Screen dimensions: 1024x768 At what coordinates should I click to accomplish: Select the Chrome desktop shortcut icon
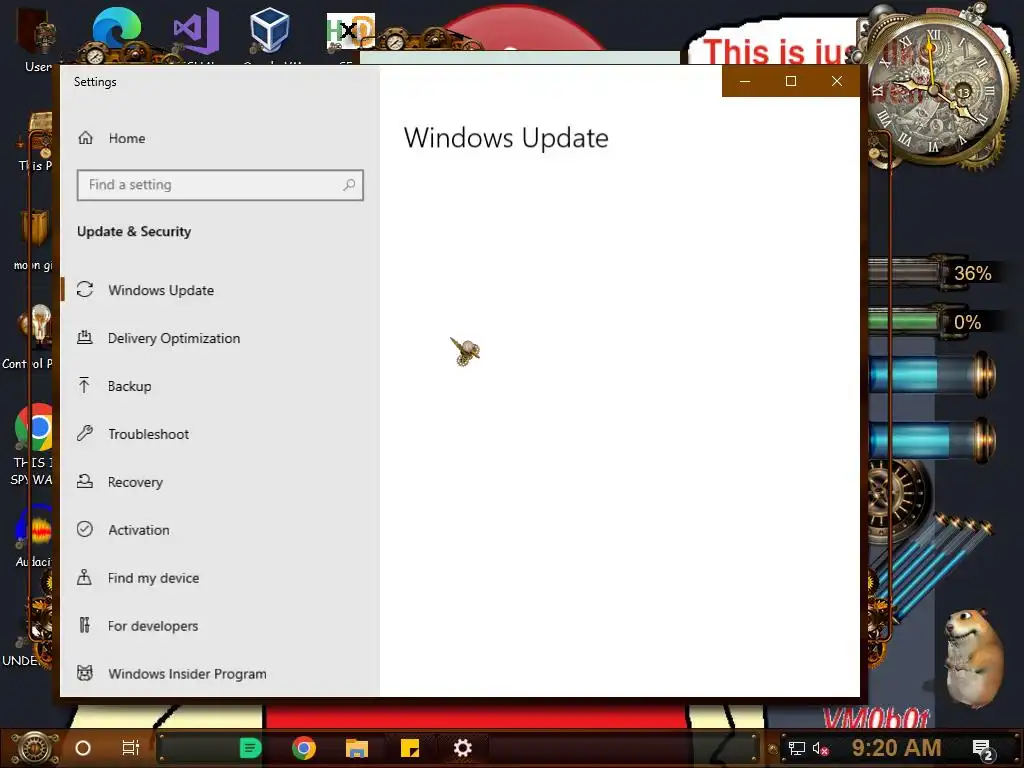34,428
